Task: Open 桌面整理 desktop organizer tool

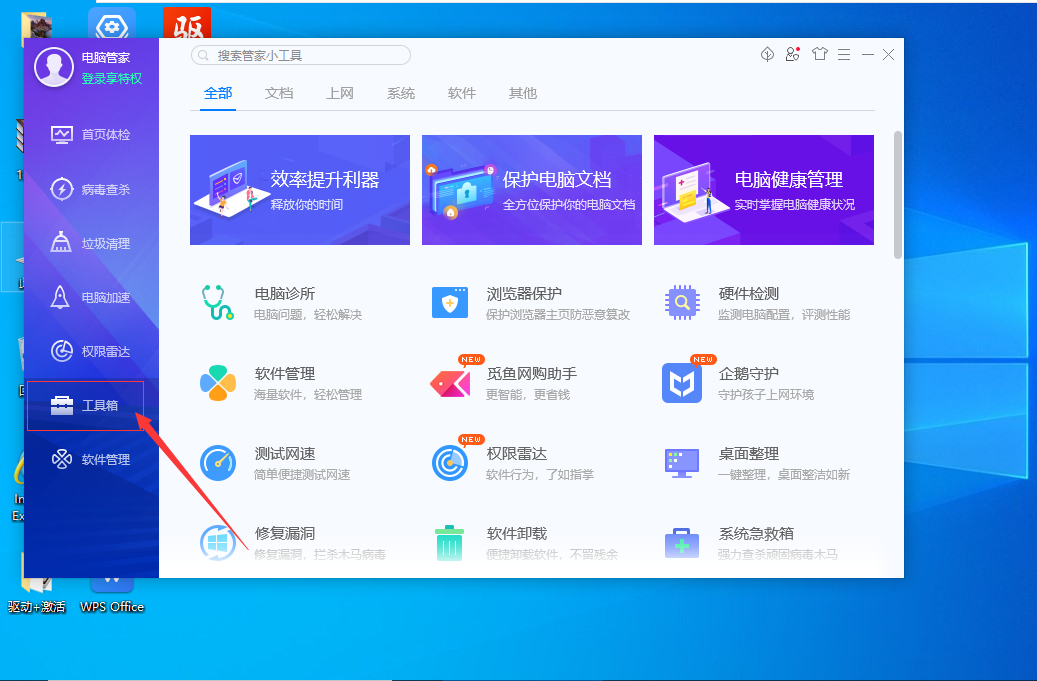Action: point(757,463)
